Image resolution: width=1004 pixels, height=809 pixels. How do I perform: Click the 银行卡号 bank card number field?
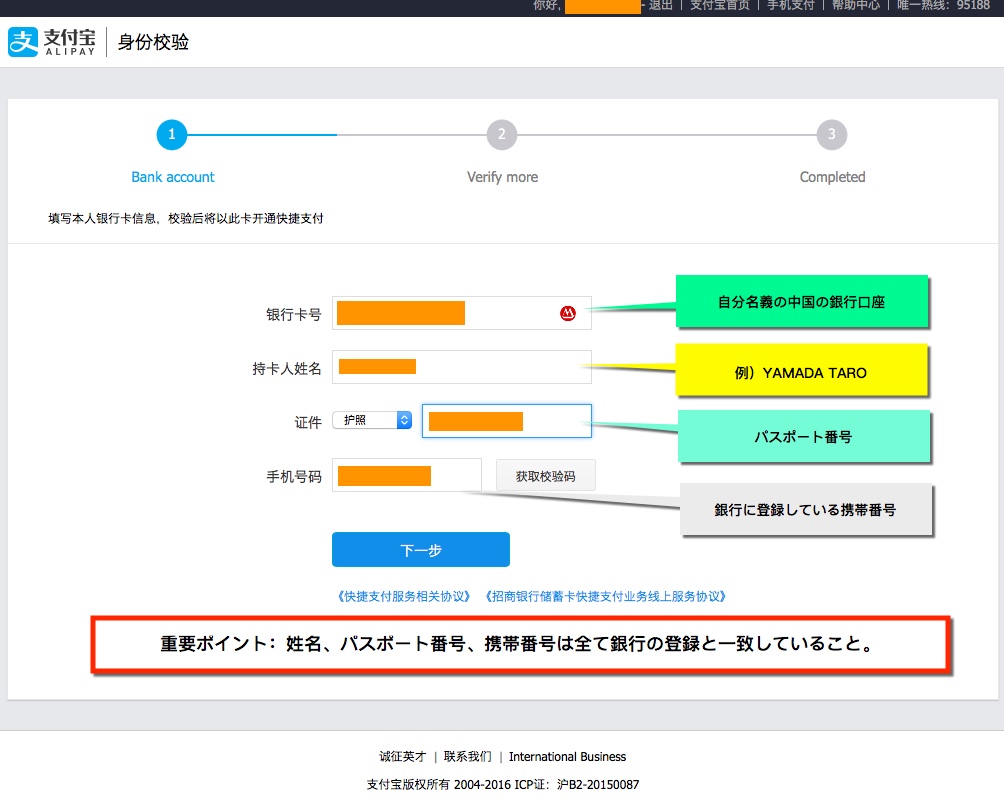pyautogui.click(x=462, y=313)
